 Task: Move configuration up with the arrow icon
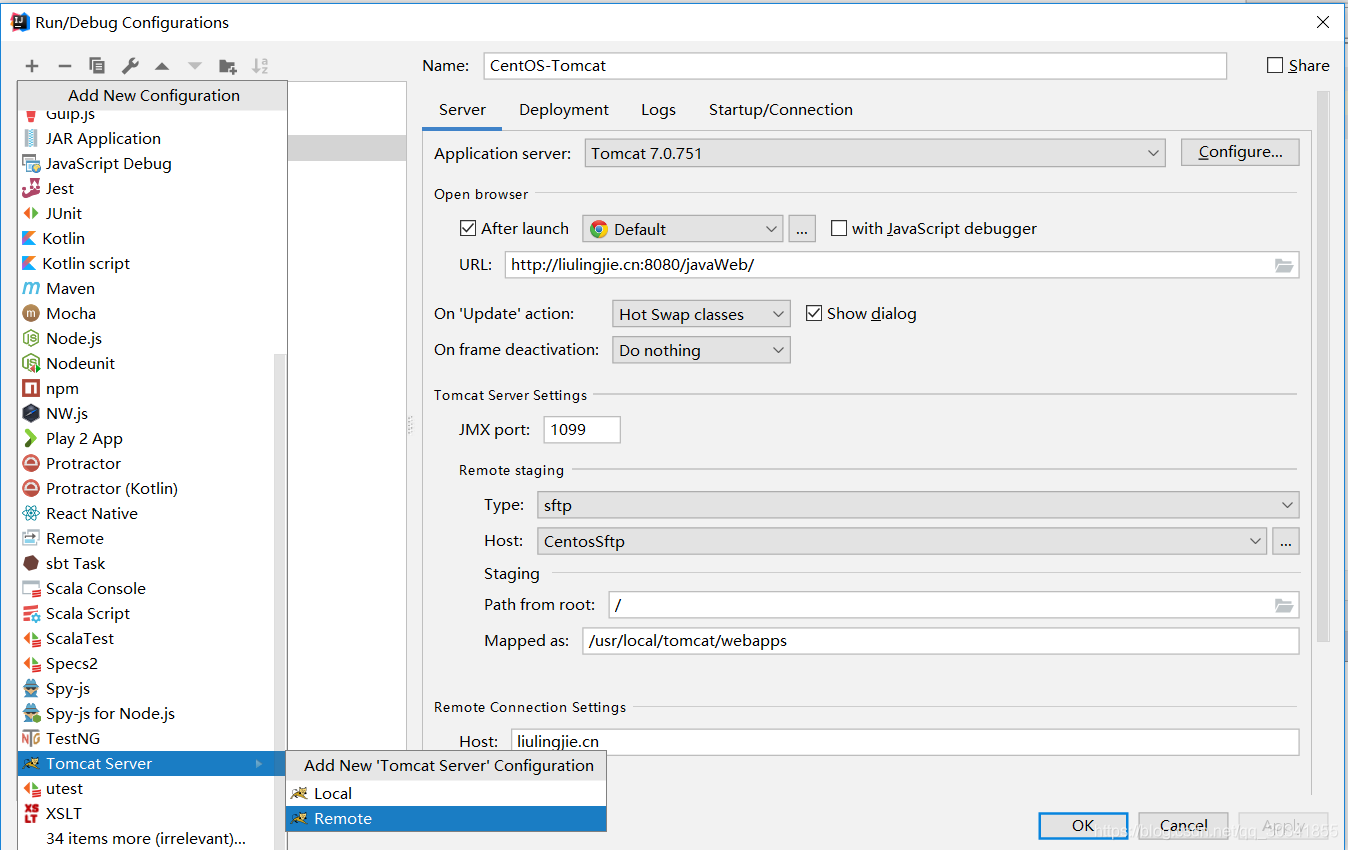[x=162, y=66]
